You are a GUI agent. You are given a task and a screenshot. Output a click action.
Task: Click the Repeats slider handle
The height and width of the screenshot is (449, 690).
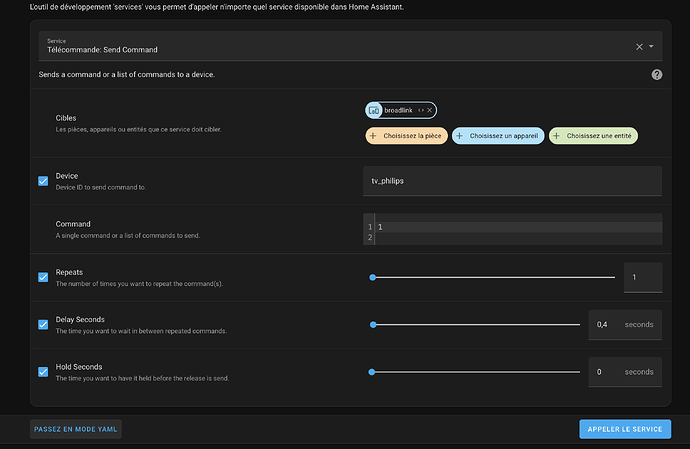[x=372, y=277]
